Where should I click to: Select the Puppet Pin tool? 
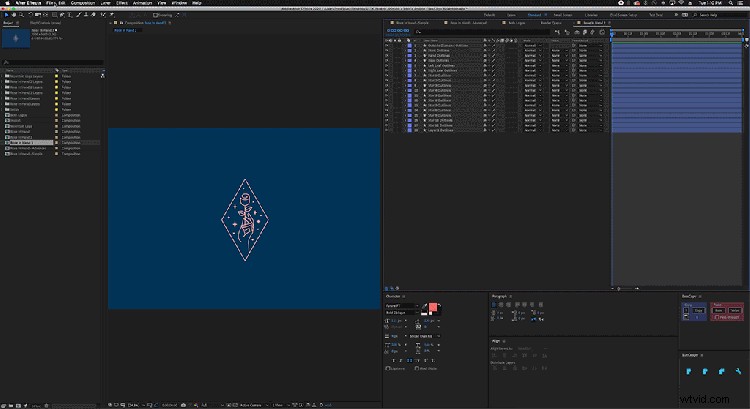[111, 15]
